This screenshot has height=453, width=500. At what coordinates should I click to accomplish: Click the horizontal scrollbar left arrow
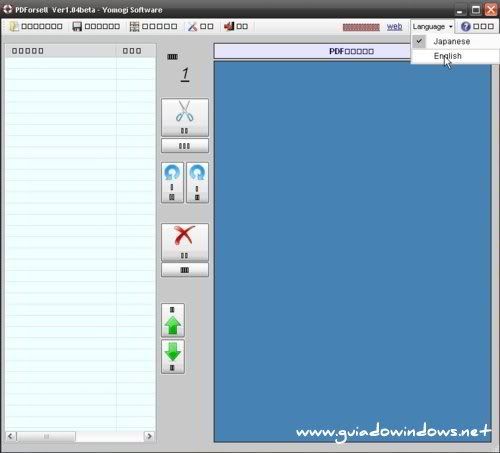(11, 436)
